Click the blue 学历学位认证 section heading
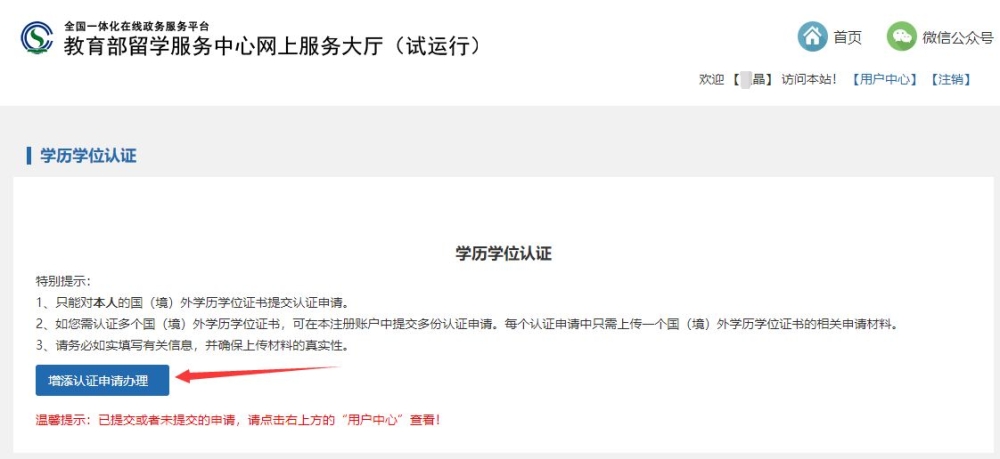This screenshot has height=459, width=1000. 88,156
